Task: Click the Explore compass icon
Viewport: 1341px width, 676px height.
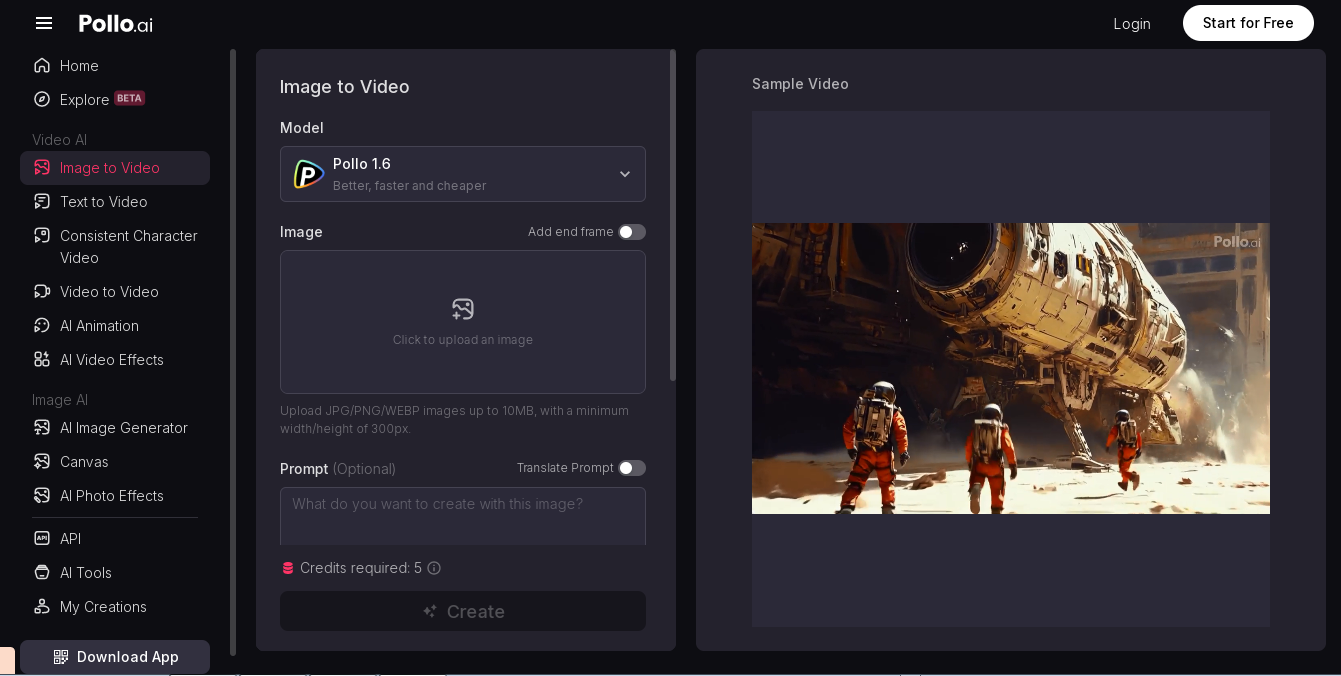Action: tap(42, 100)
